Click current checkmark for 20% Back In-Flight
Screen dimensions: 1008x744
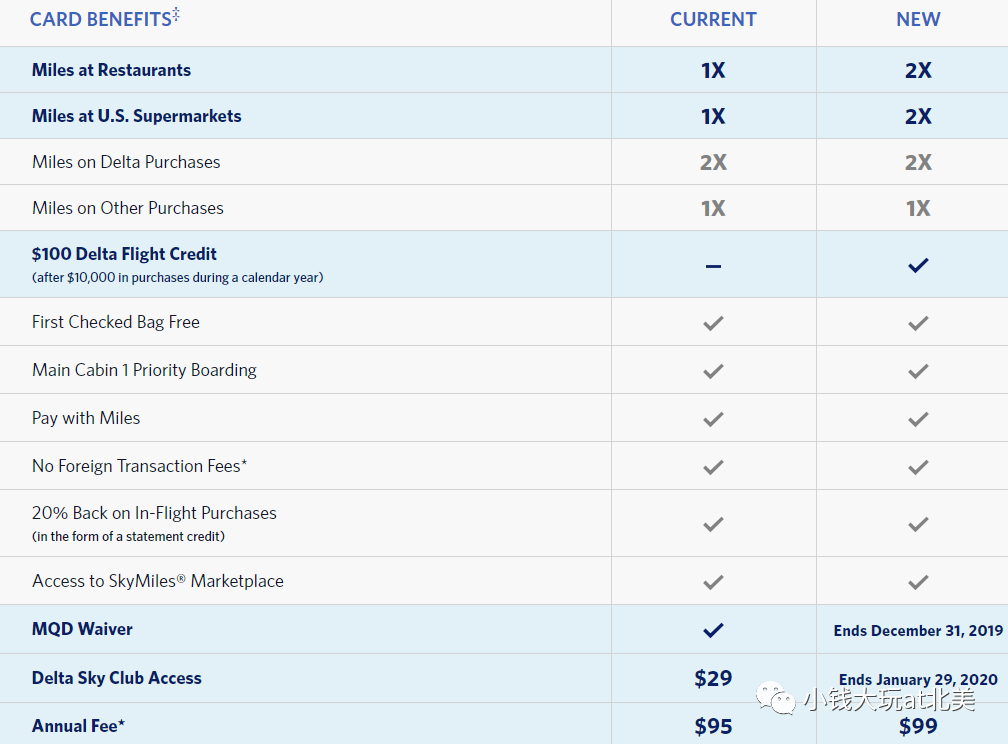pos(713,524)
